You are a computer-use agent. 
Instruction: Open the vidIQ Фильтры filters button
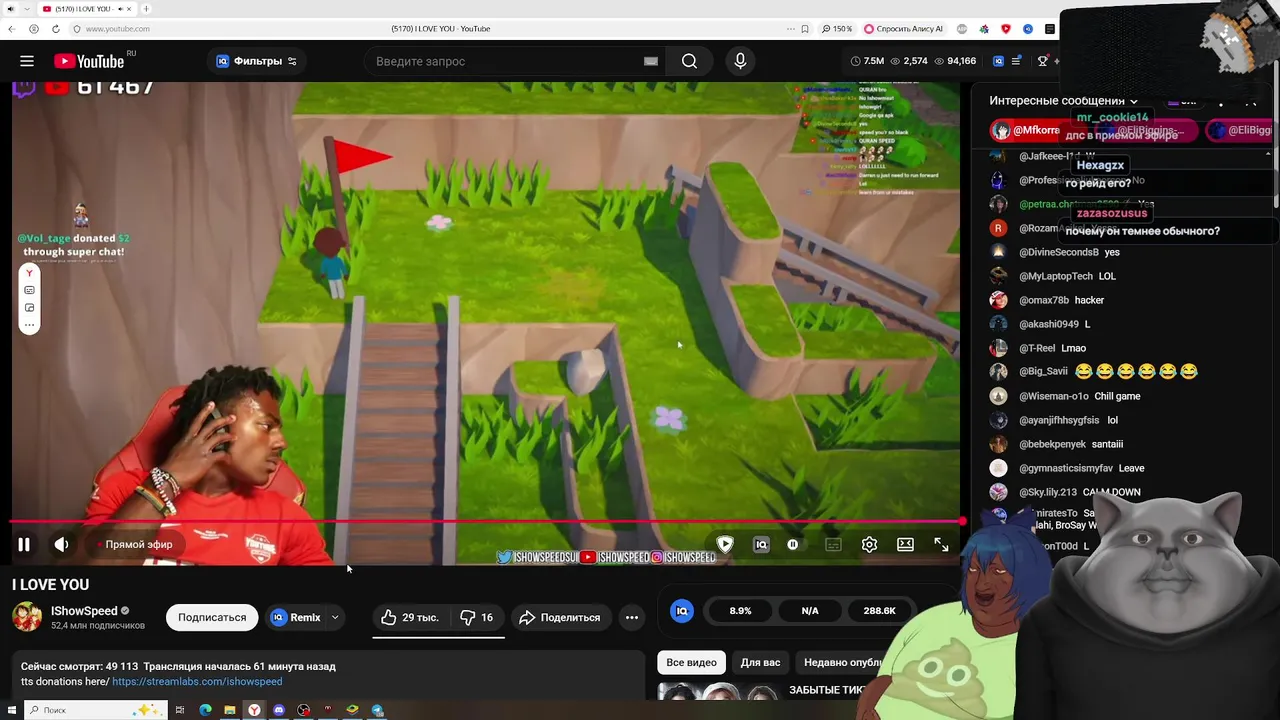257,61
